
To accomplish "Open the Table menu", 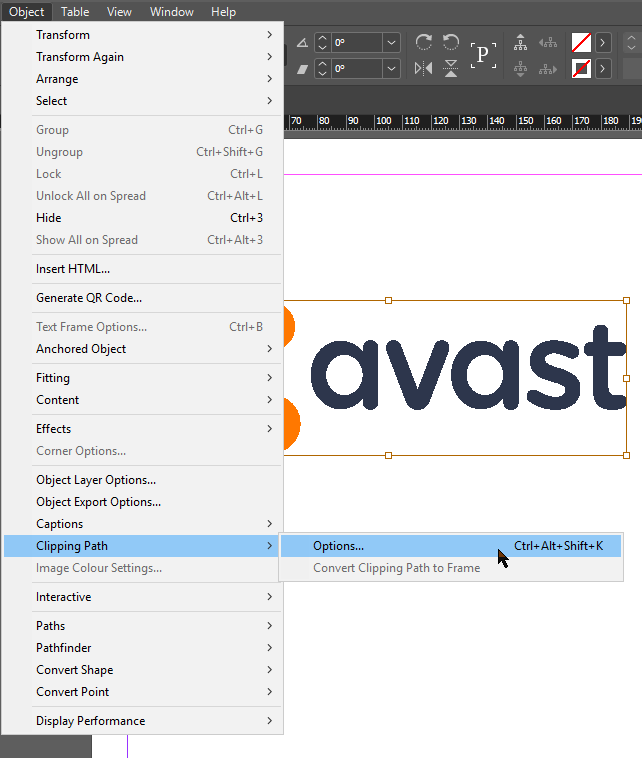I will tap(75, 12).
